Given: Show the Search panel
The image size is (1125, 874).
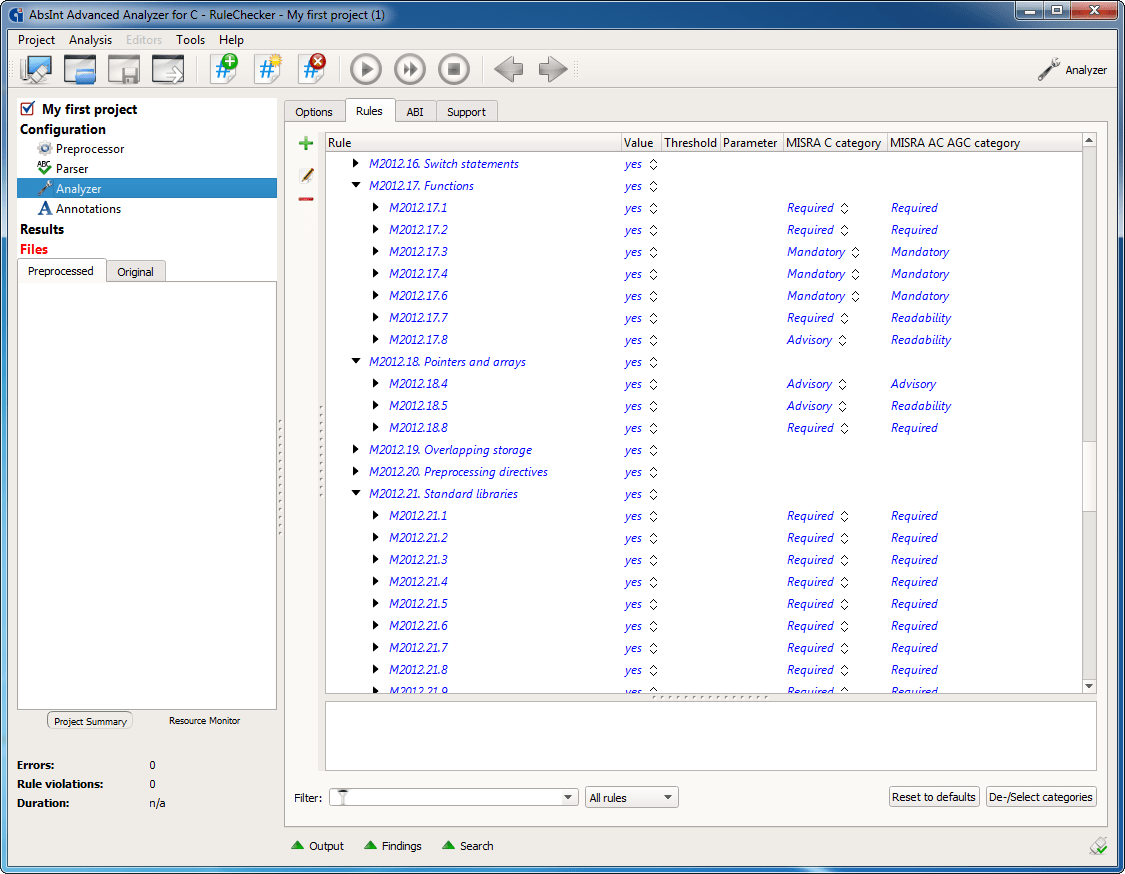Looking at the screenshot, I should pyautogui.click(x=468, y=846).
